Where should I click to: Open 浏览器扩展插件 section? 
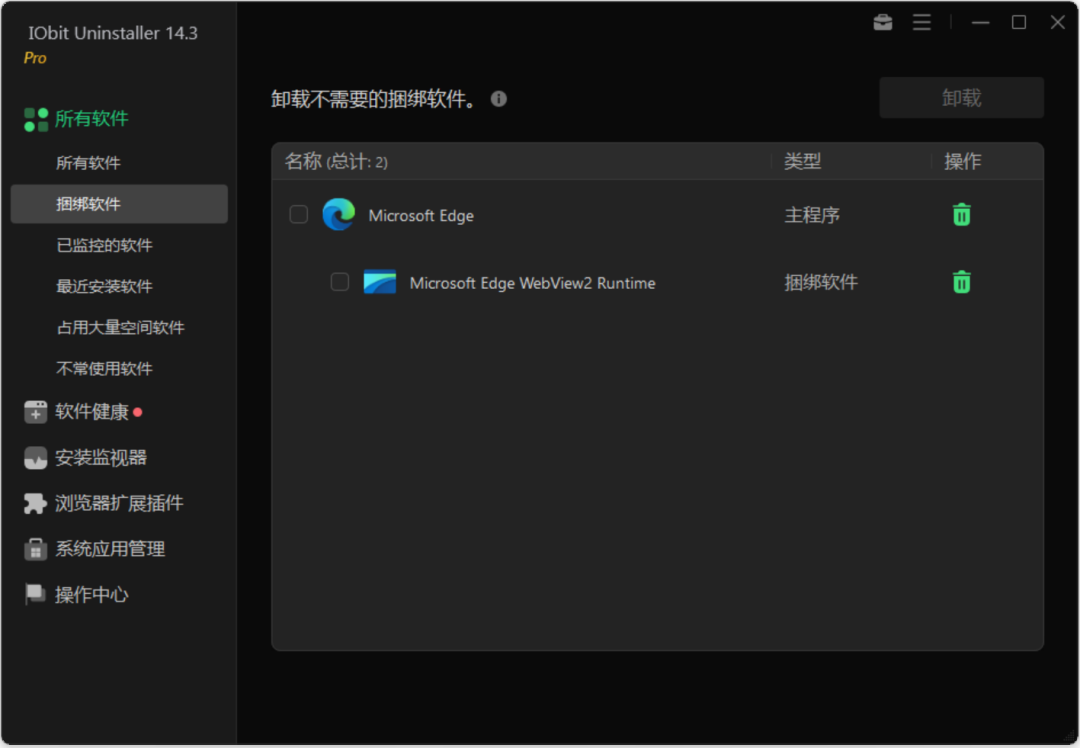(119, 503)
